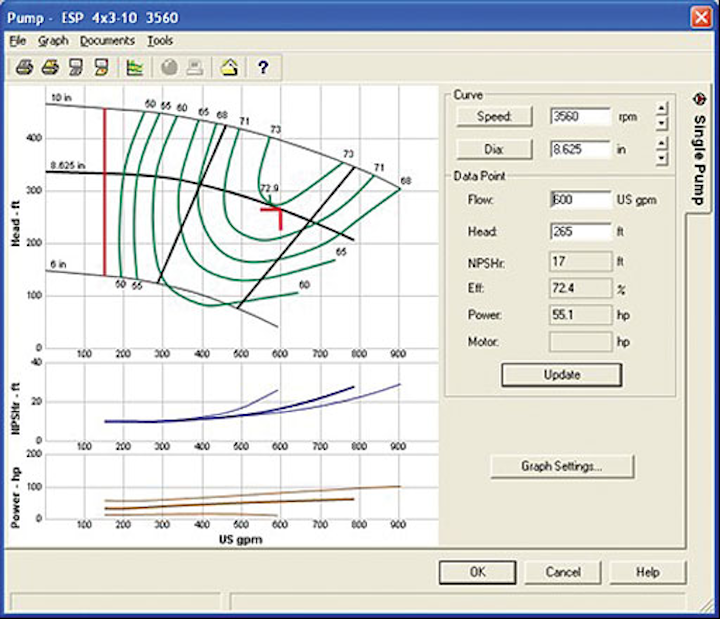The image size is (720, 619).
Task: Click the Cancel button
Action: coord(563,572)
